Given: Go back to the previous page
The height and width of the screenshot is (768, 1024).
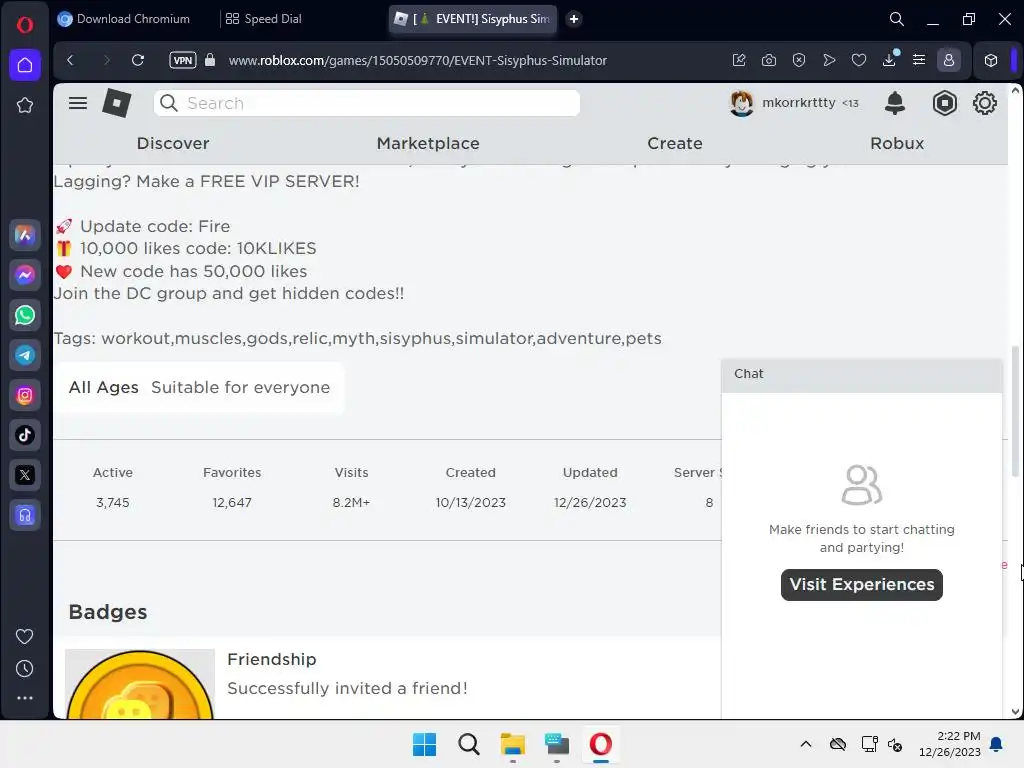Looking at the screenshot, I should coord(71,60).
